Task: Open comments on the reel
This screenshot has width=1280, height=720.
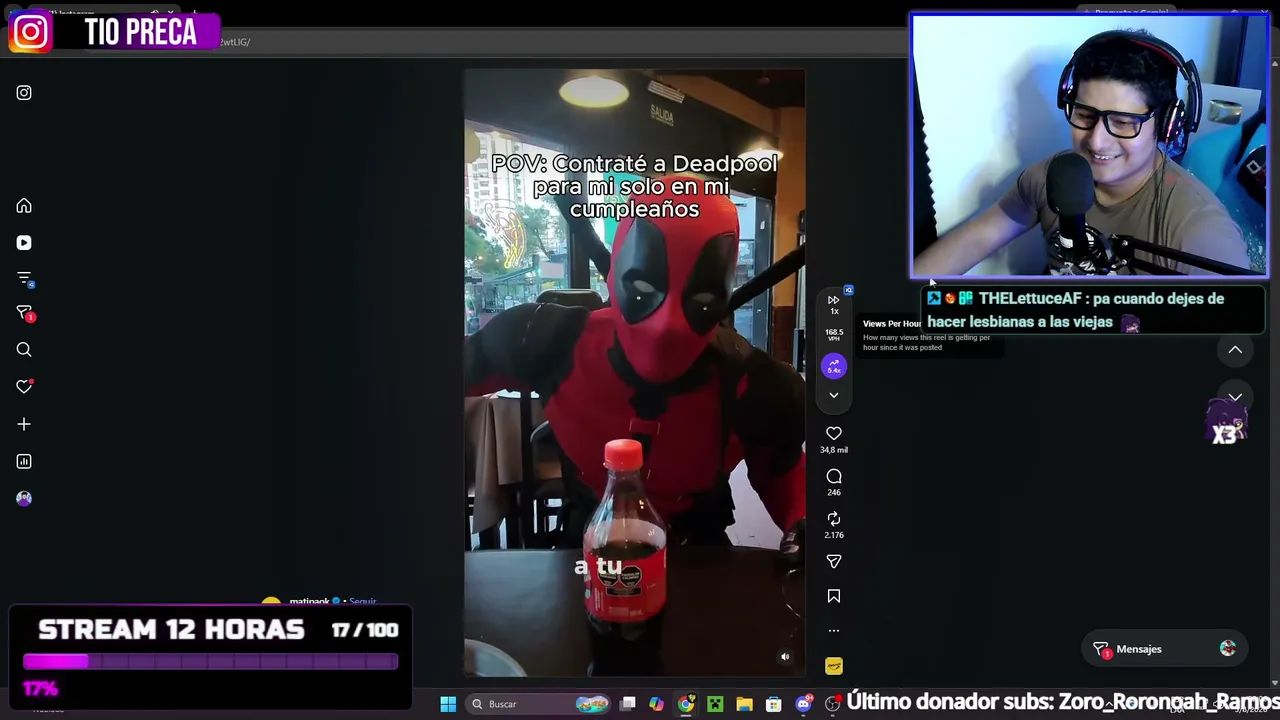Action: (x=834, y=477)
